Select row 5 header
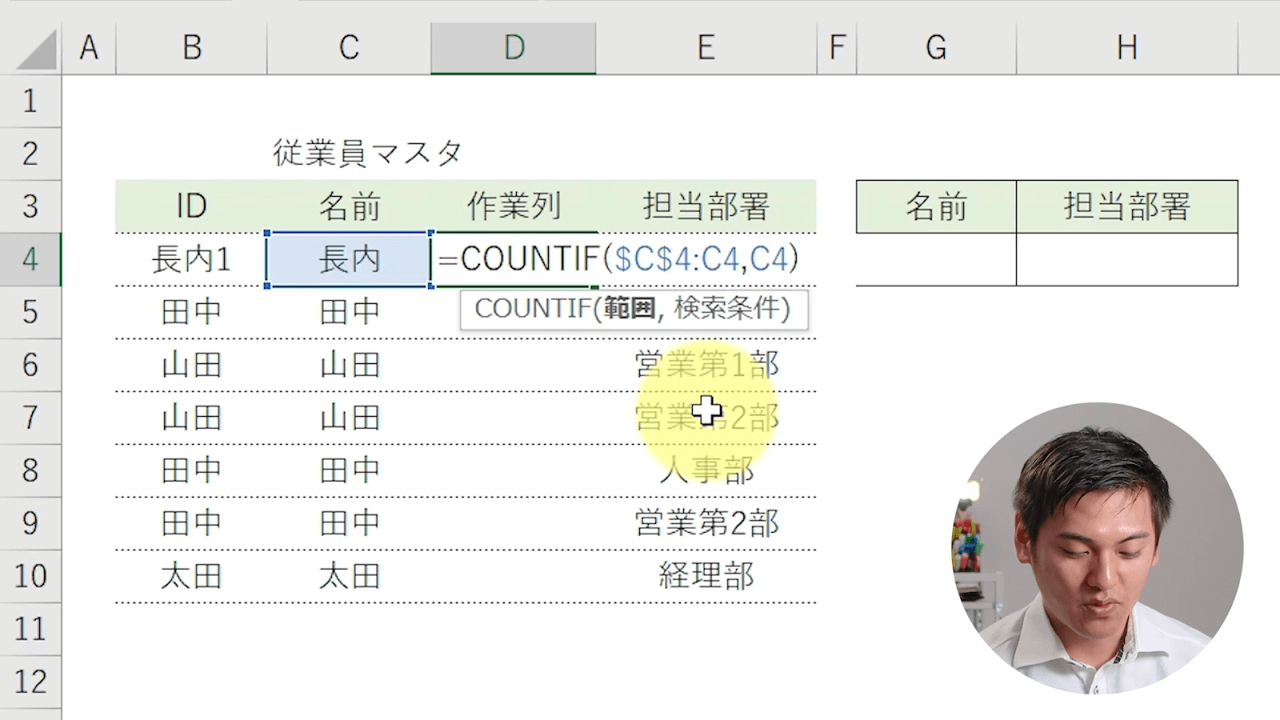Viewport: 1280px width, 720px height. point(30,312)
